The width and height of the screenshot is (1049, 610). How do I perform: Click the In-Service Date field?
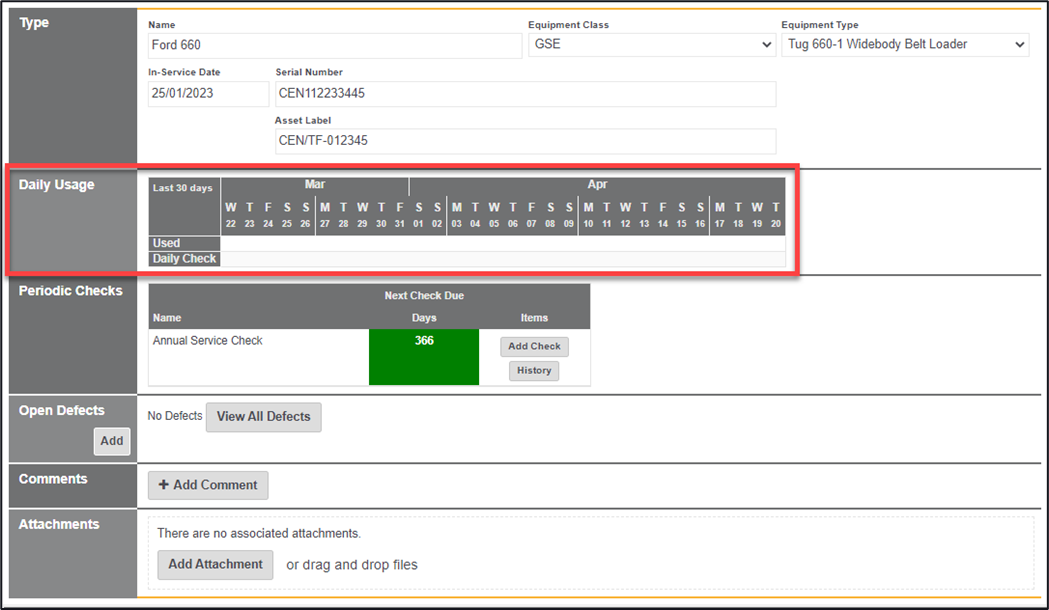click(208, 94)
